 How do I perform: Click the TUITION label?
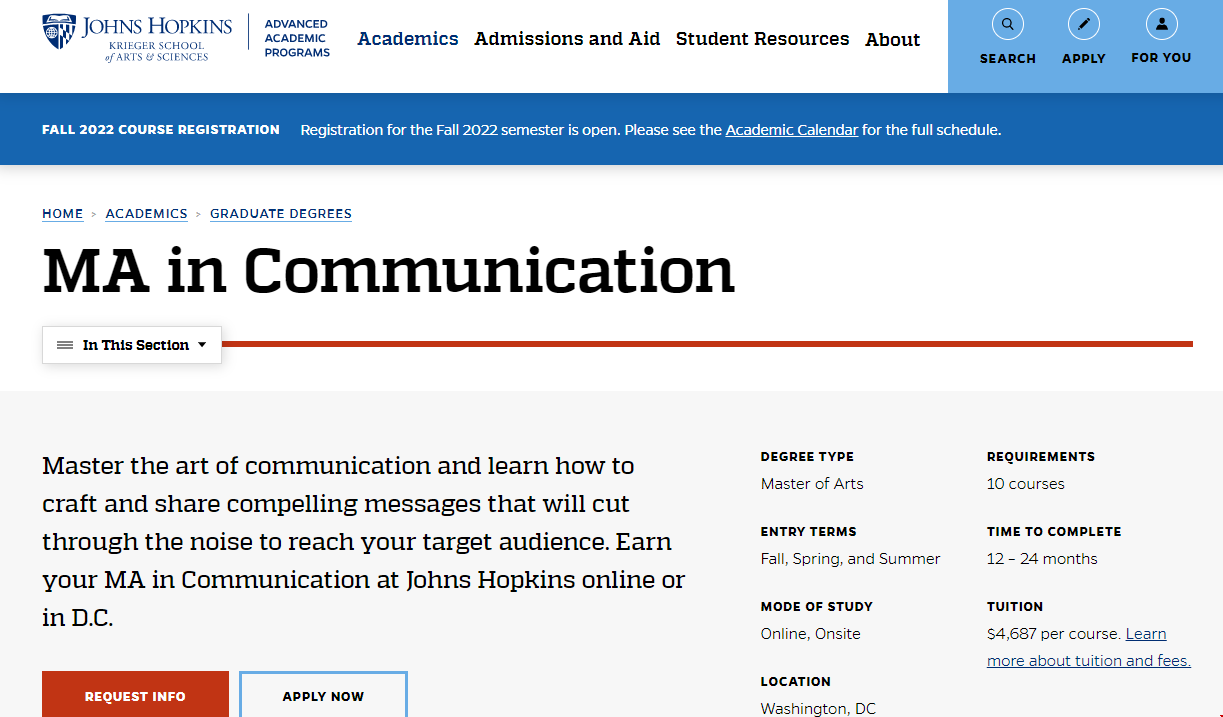1015,607
